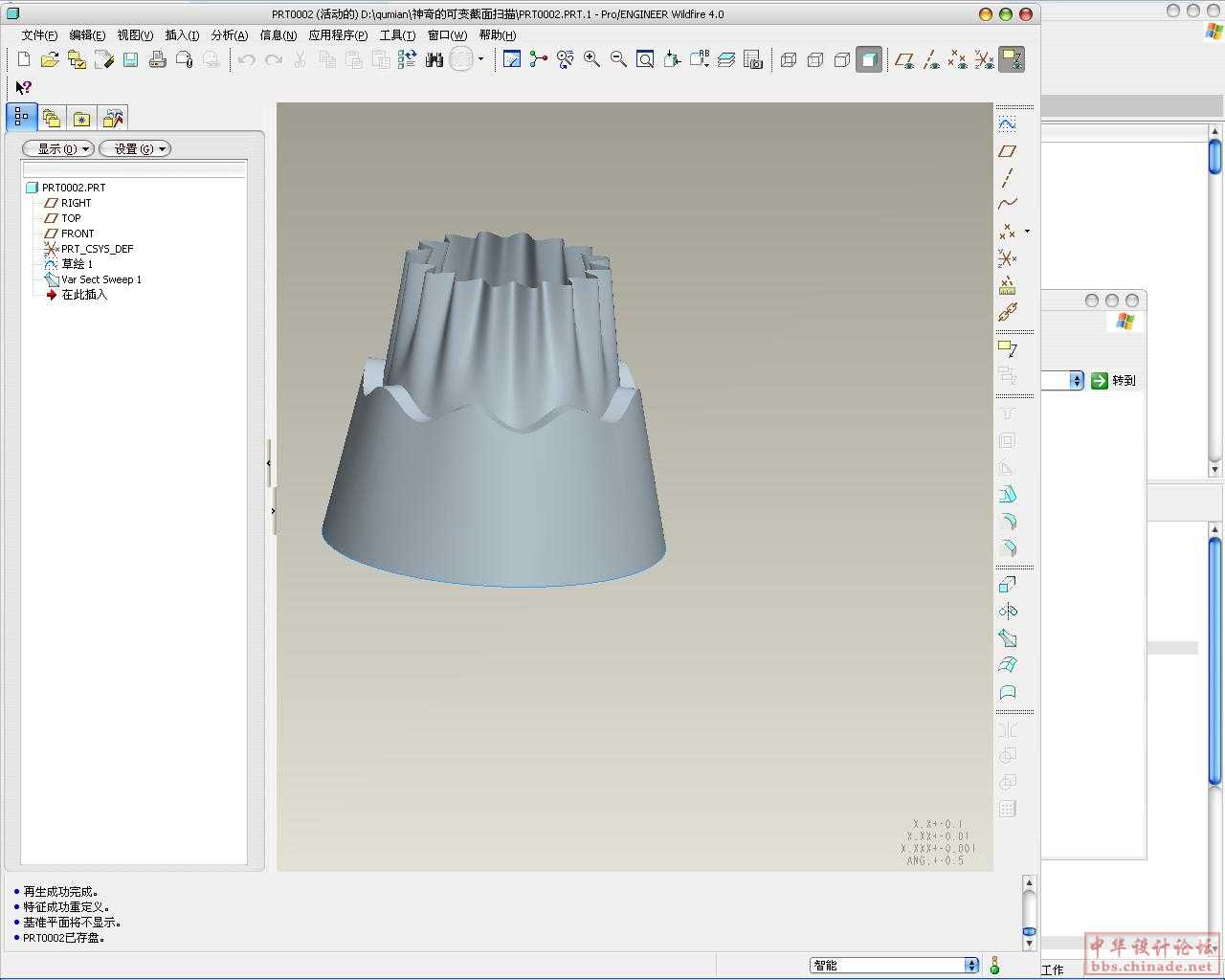The height and width of the screenshot is (980, 1225).
Task: Open the 显示 dropdown in model tree
Action: (x=58, y=148)
